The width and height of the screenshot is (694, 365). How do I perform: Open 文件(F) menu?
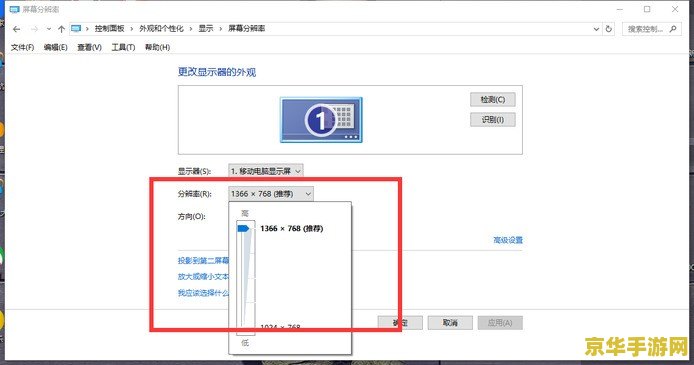click(22, 47)
